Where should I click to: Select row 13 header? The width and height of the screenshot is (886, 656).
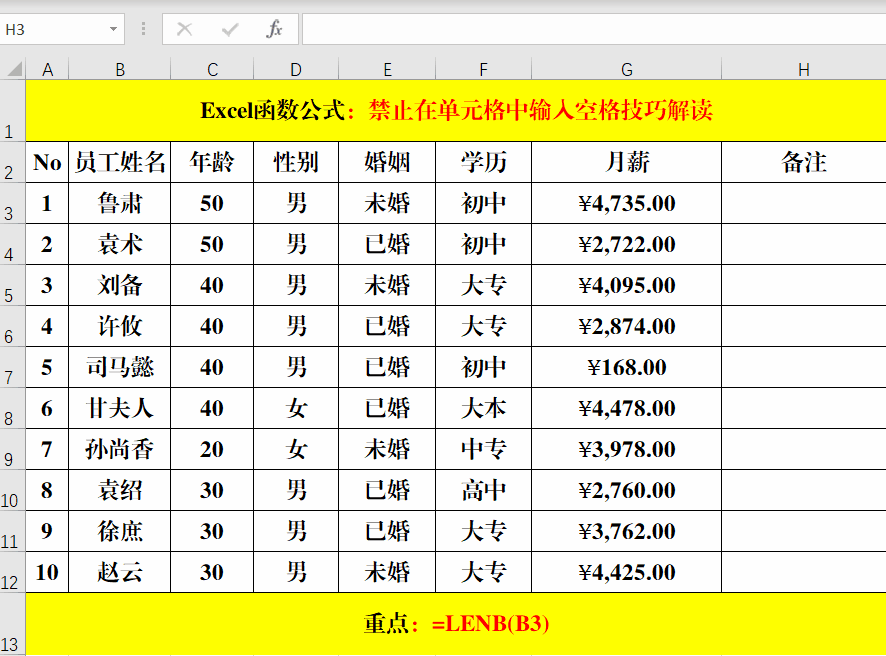tap(12, 624)
